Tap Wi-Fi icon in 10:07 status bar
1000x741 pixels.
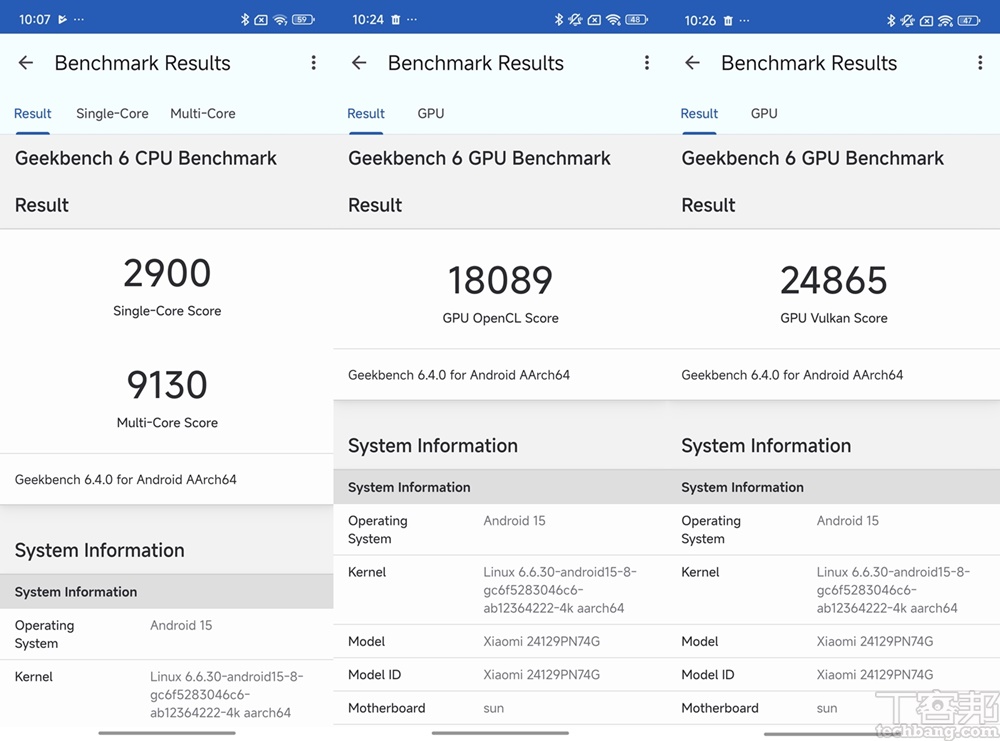click(280, 20)
